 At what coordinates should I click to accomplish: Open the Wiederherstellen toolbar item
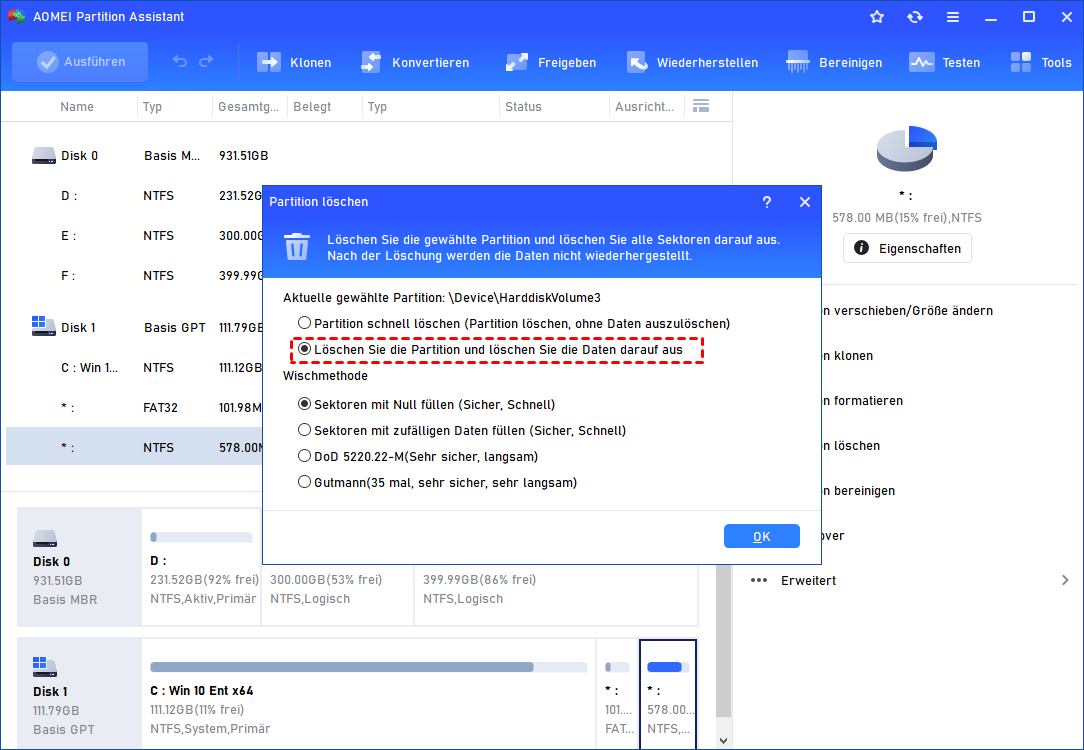(692, 62)
